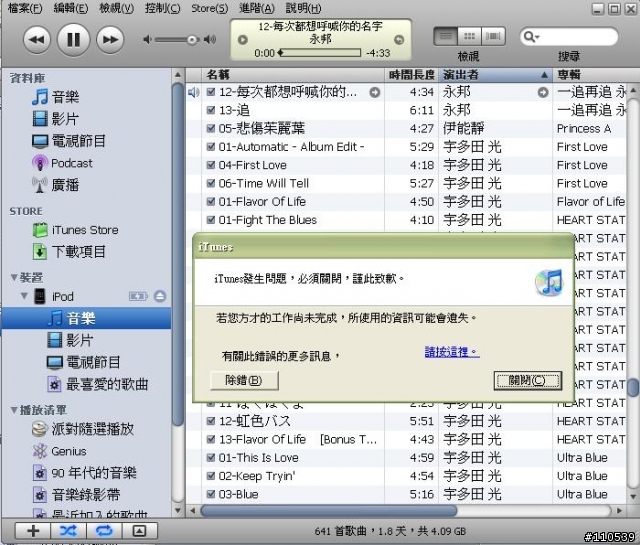Open the 90 年代的音樂 playlist
This screenshot has height=545, width=640.
(x=94, y=473)
